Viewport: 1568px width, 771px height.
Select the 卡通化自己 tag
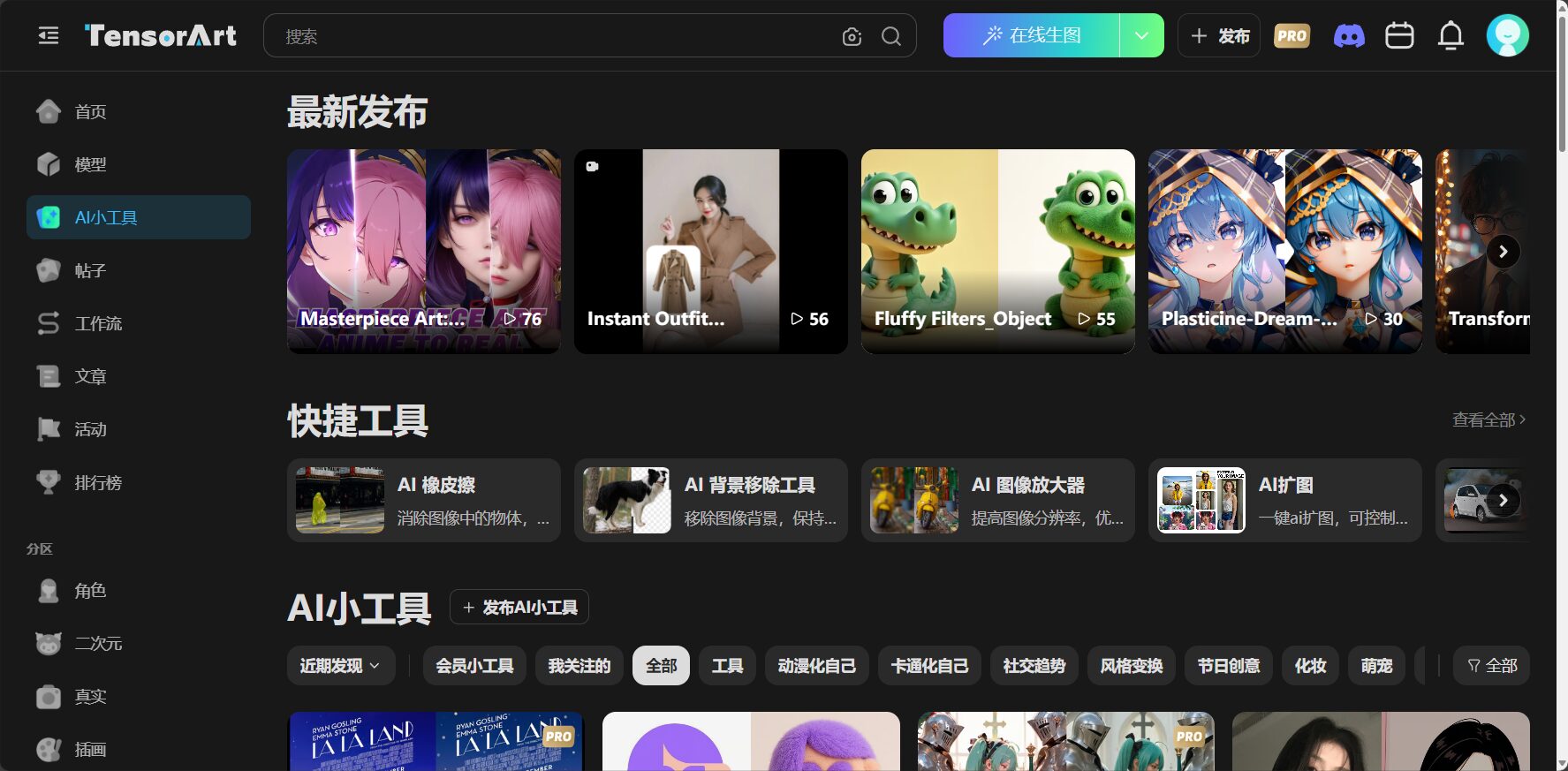click(x=929, y=666)
